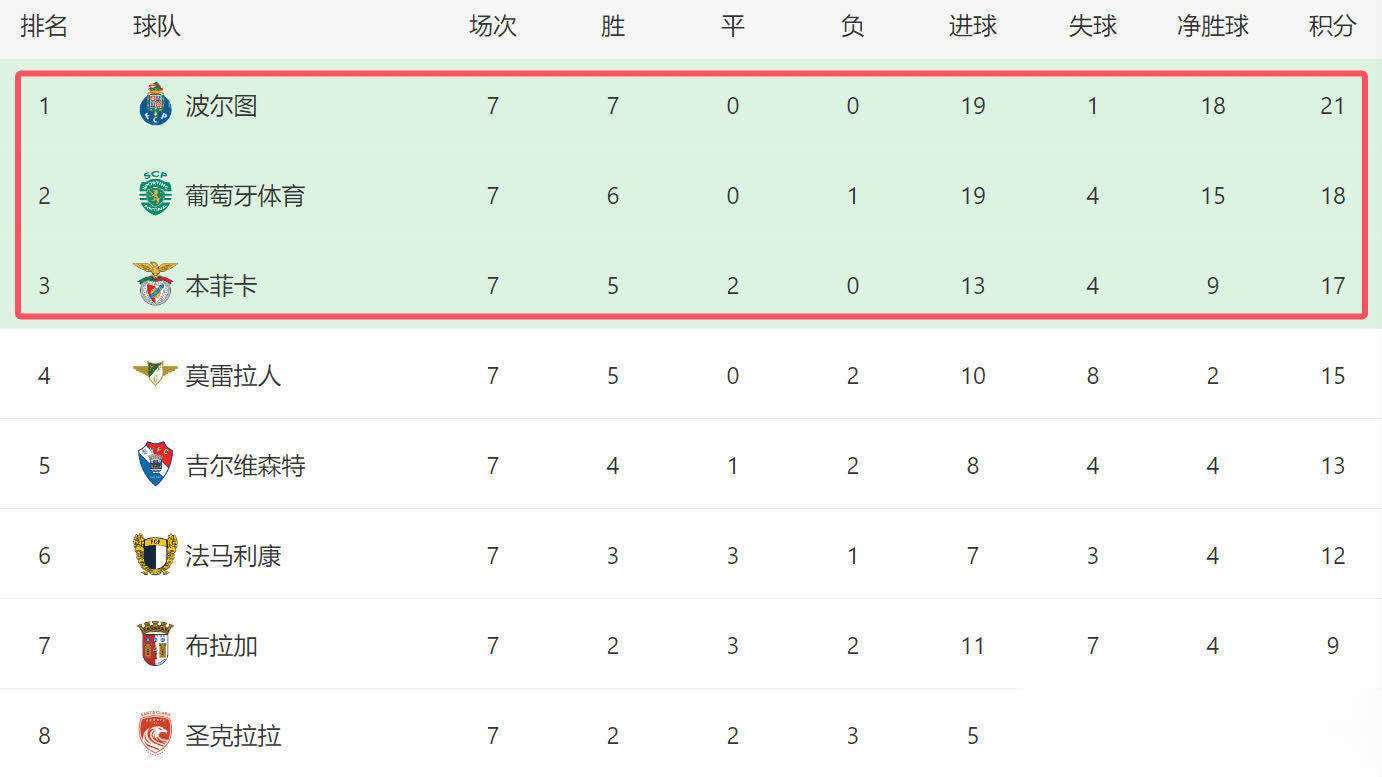Open the 莫雷拉人 team page
This screenshot has width=1382, height=777.
(233, 376)
